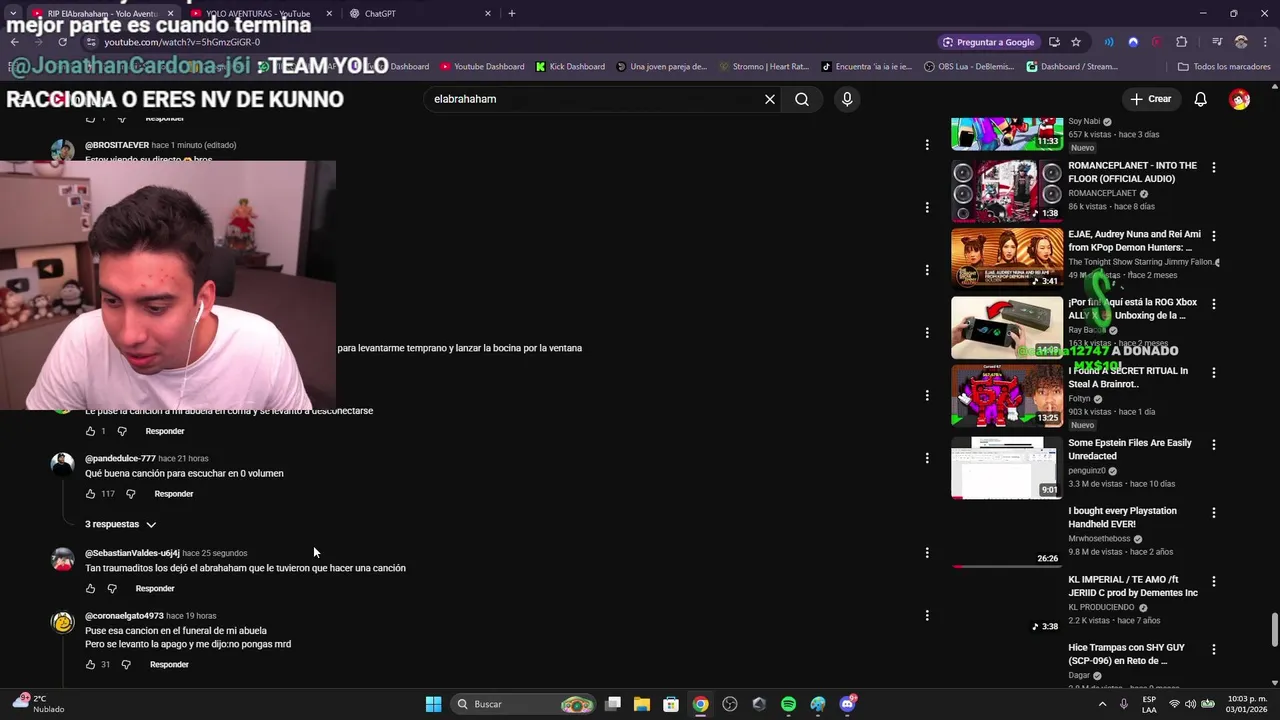1280x720 pixels.
Task: Open Task View from the taskbar
Action: [x=613, y=704]
